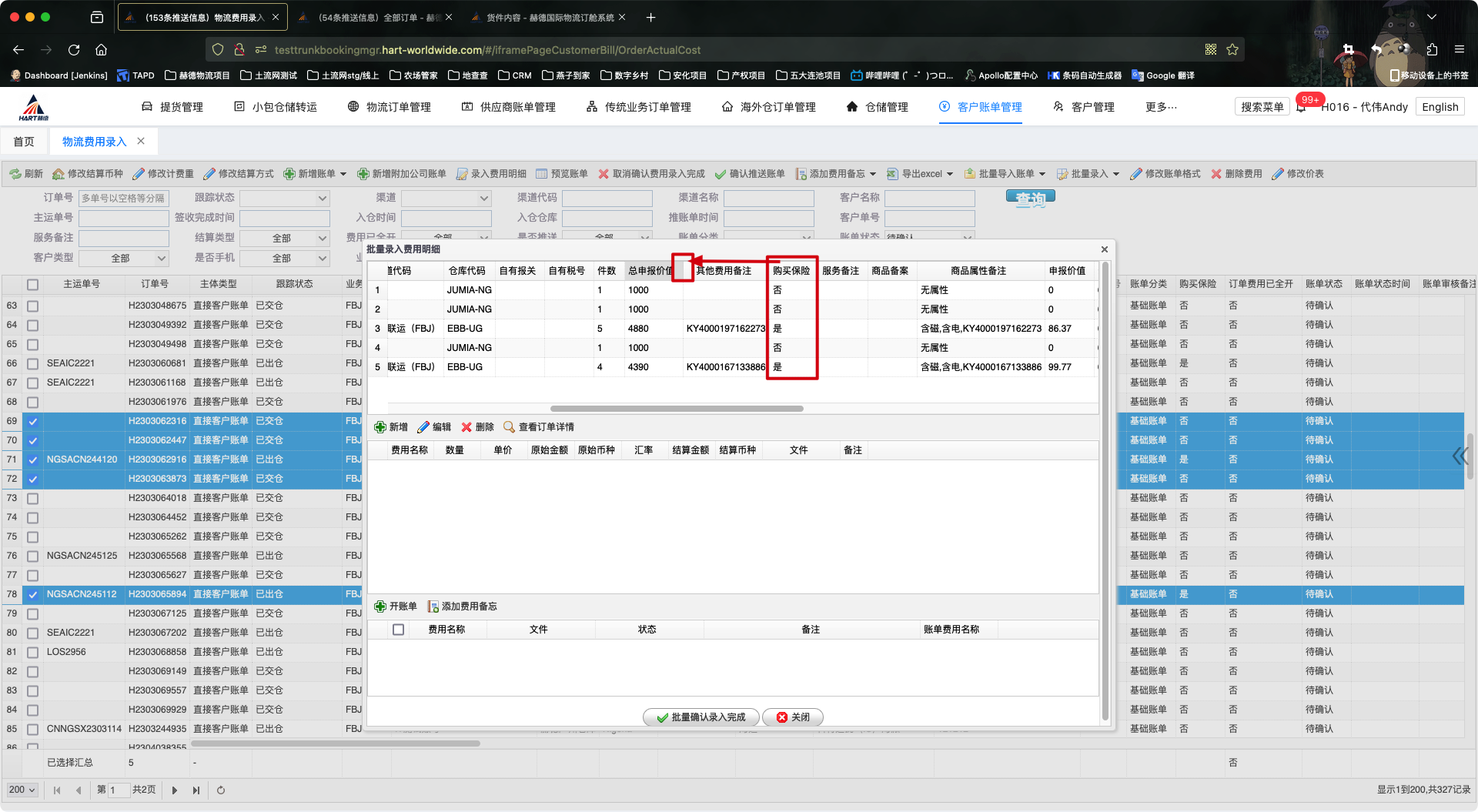Click the 关闭 button in the dialog
This screenshot has width=1478, height=812.
(793, 717)
